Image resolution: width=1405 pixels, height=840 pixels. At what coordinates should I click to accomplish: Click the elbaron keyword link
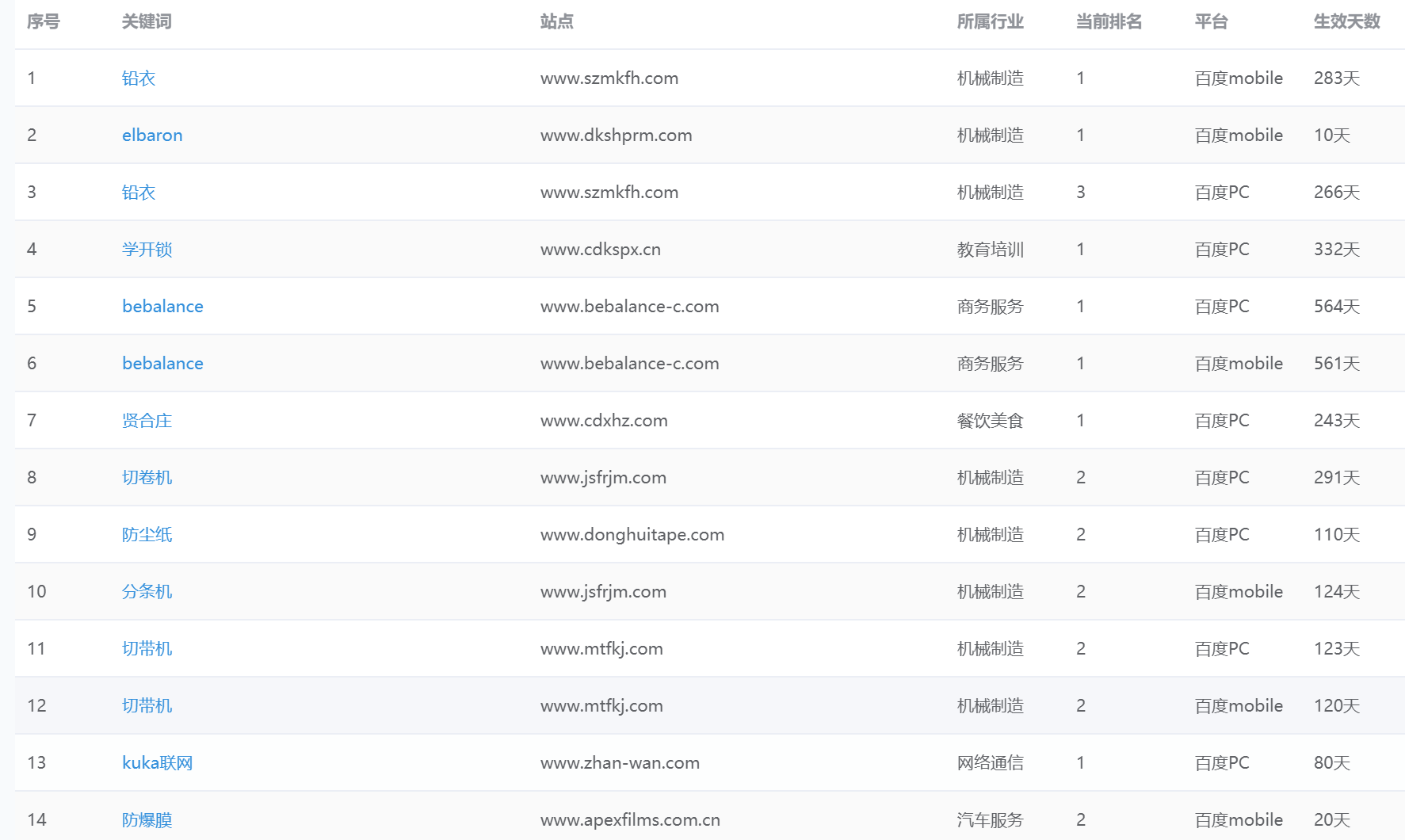[152, 136]
